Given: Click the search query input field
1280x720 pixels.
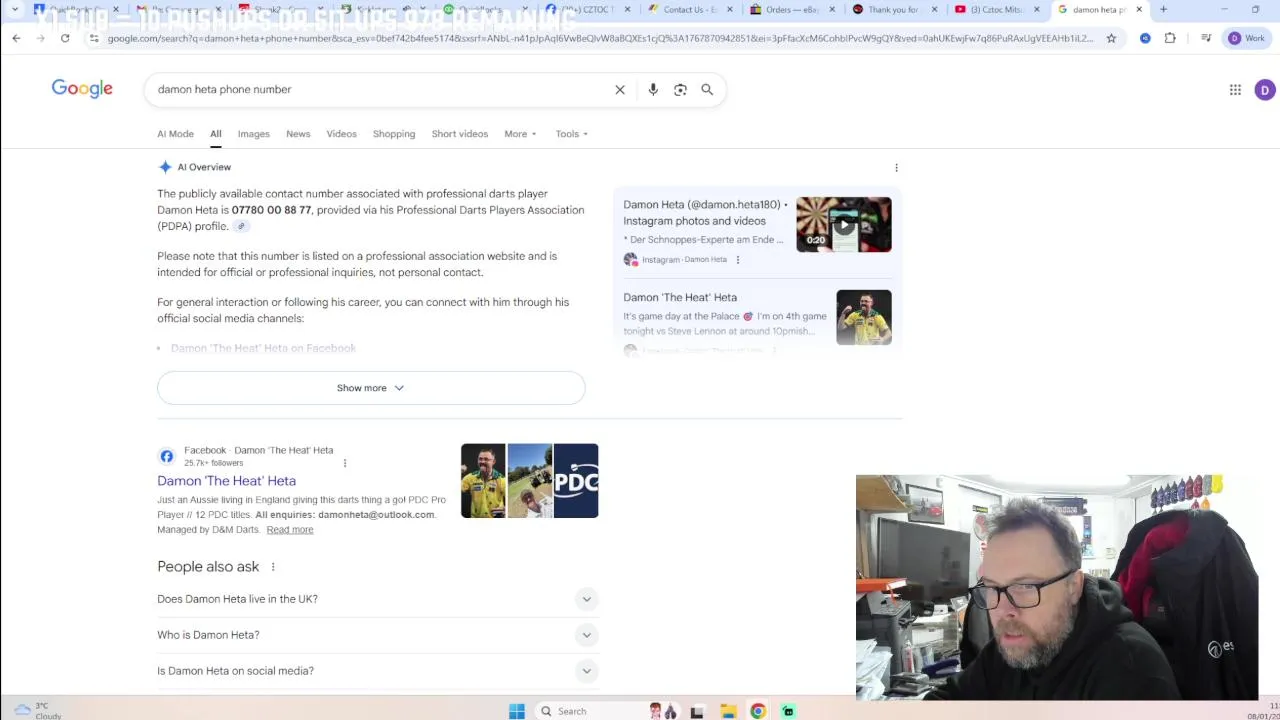Looking at the screenshot, I should coord(380,89).
